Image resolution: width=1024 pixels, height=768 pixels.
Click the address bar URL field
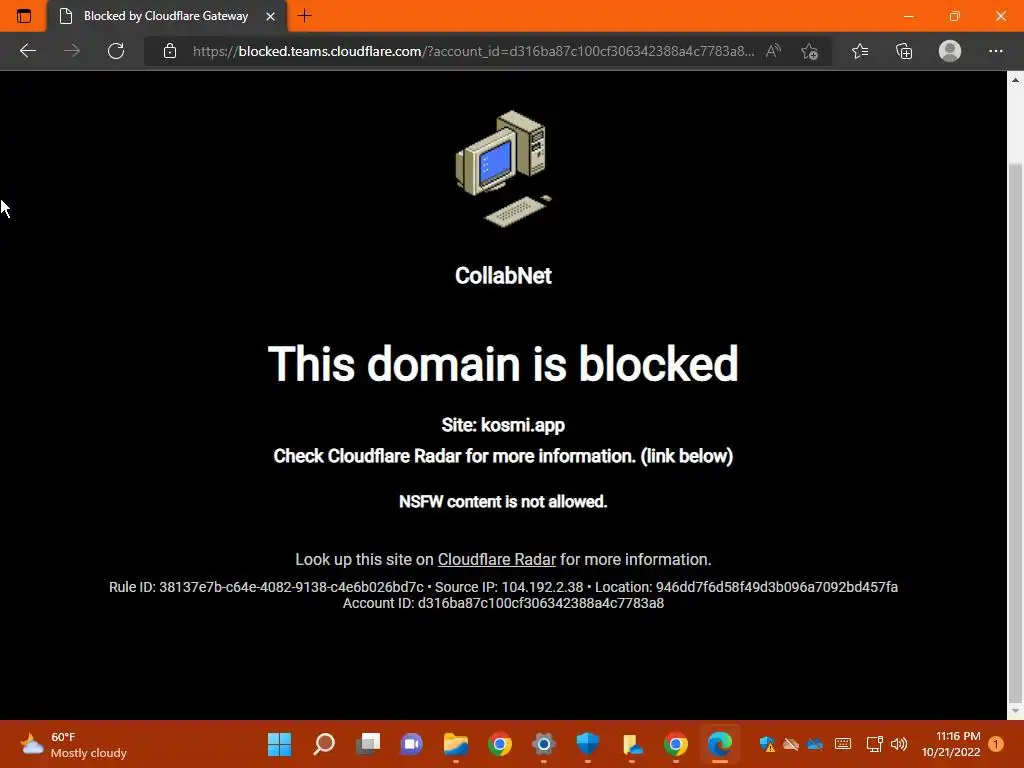[473, 51]
